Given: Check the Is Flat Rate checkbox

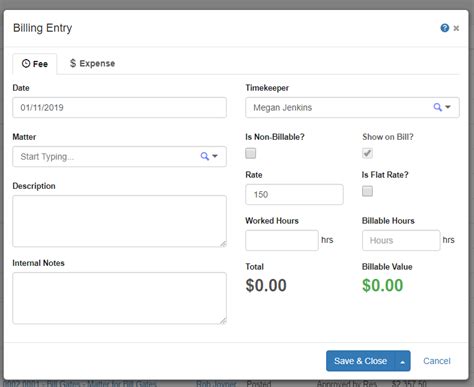Looking at the screenshot, I should [x=367, y=191].
